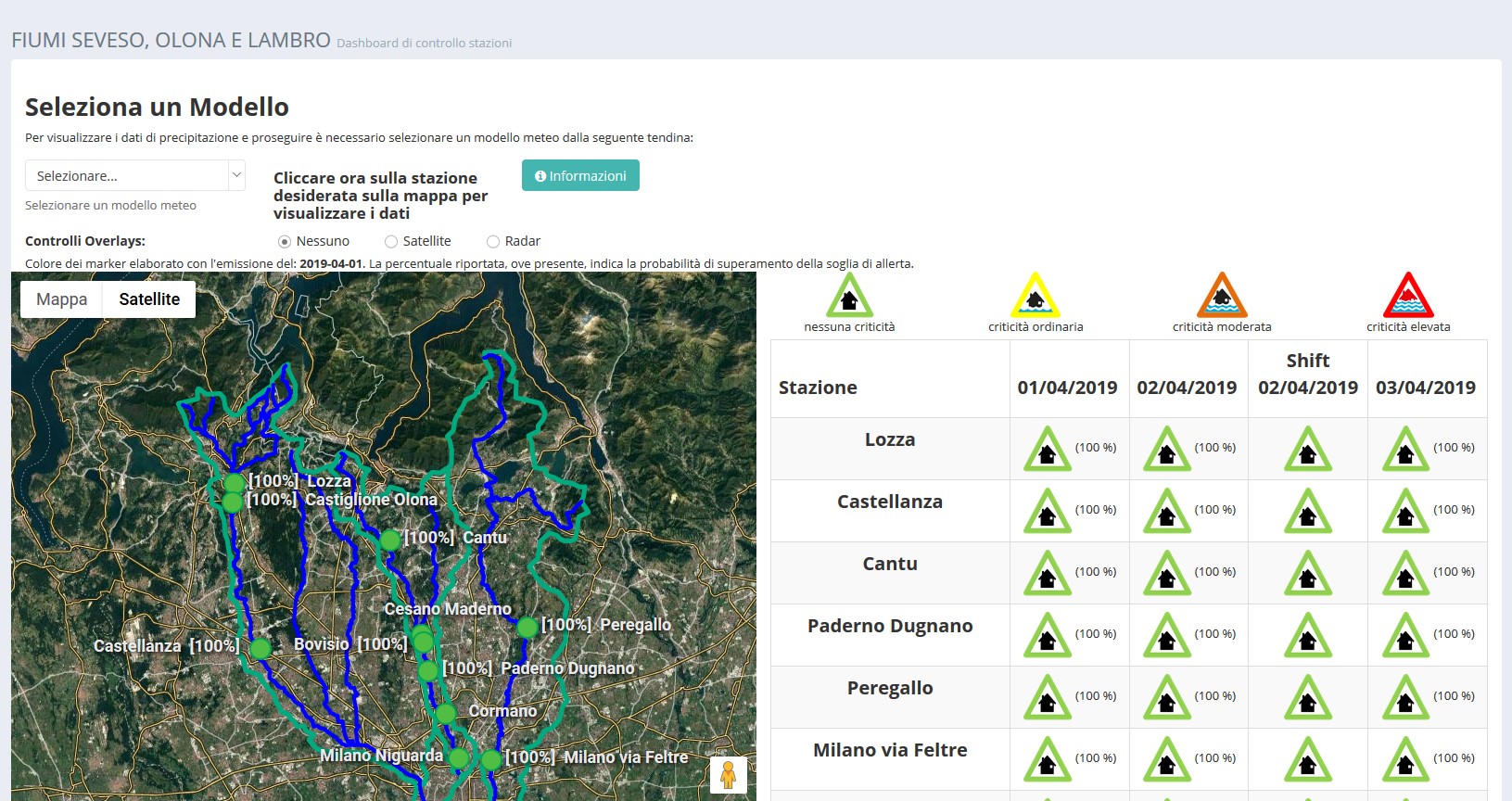Click the Informazioni button

click(x=580, y=175)
